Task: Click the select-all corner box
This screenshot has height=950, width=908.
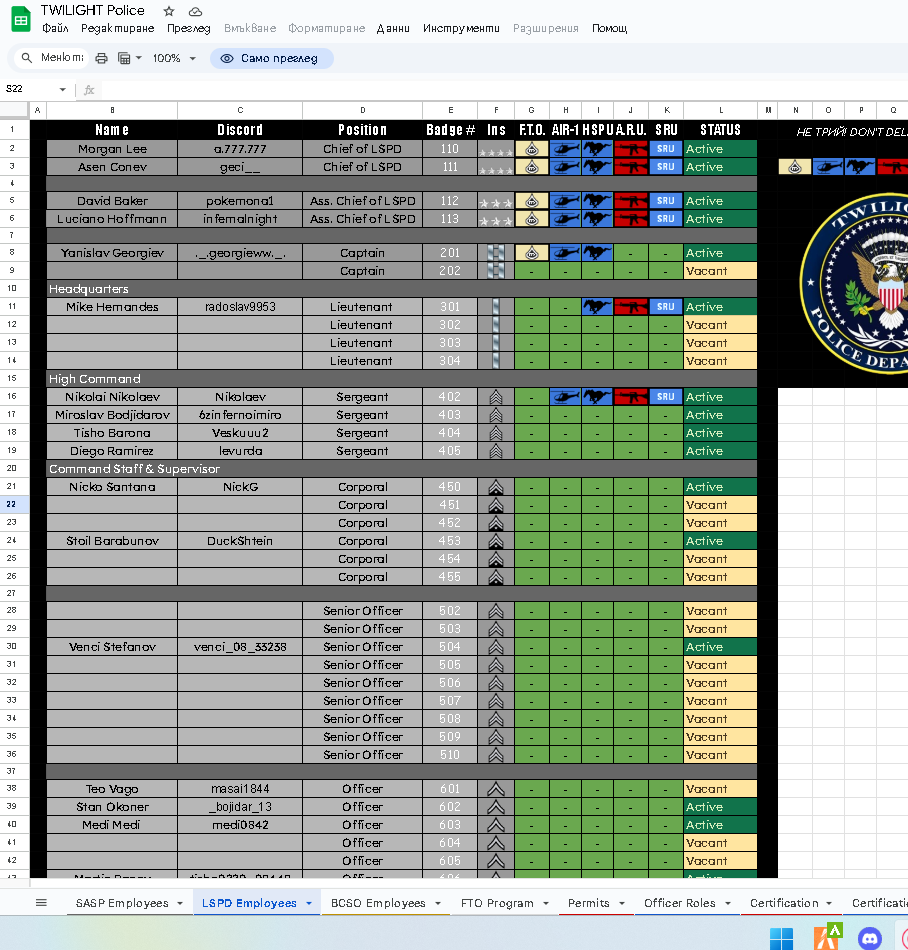Action: point(14,110)
